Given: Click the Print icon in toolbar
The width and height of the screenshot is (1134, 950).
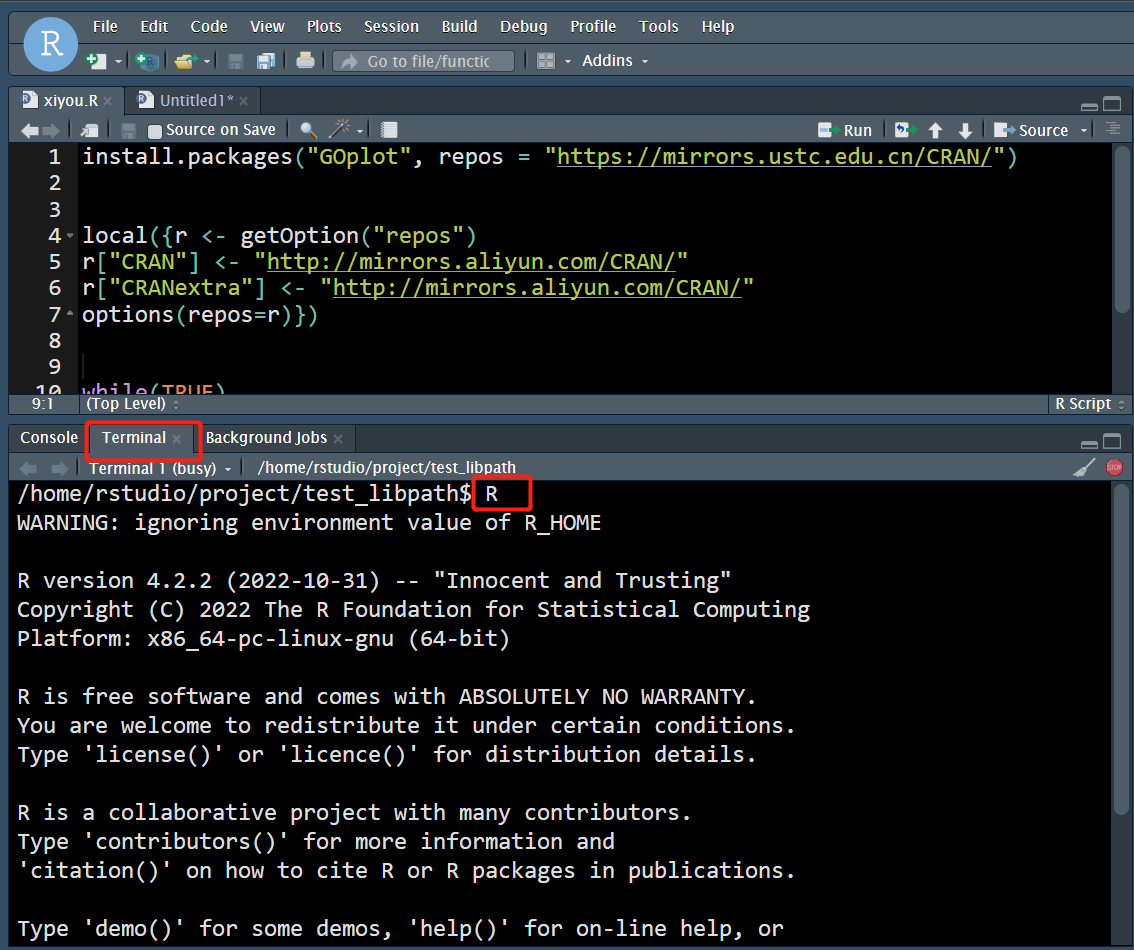Looking at the screenshot, I should (305, 61).
